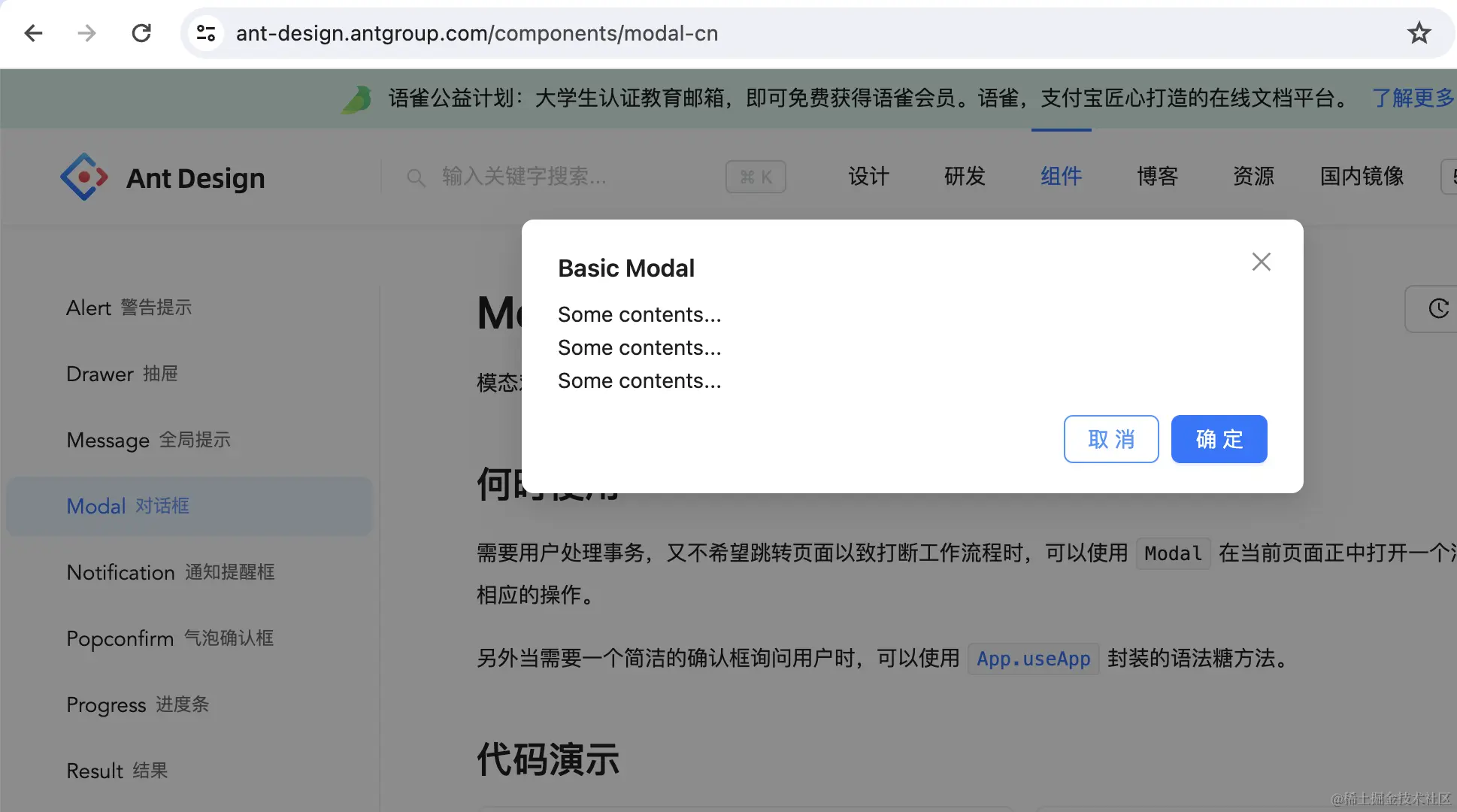This screenshot has width=1457, height=812.
Task: Bookmark this page with star icon
Action: [1419, 33]
